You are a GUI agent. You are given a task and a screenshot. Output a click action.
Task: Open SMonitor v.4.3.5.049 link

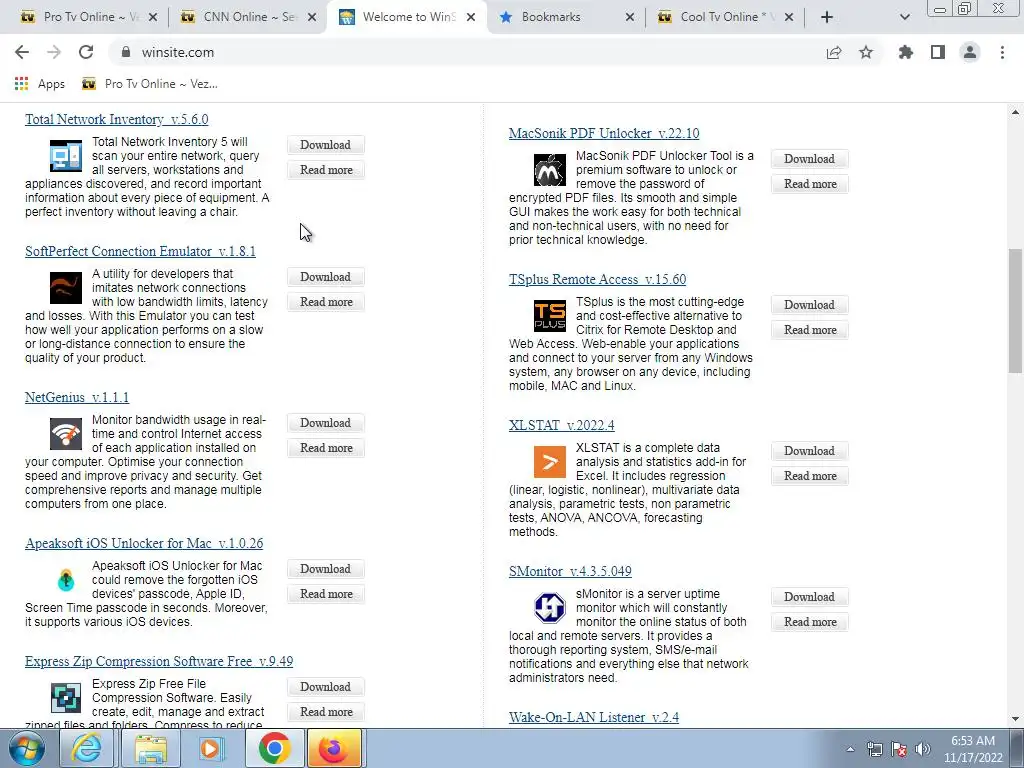570,571
